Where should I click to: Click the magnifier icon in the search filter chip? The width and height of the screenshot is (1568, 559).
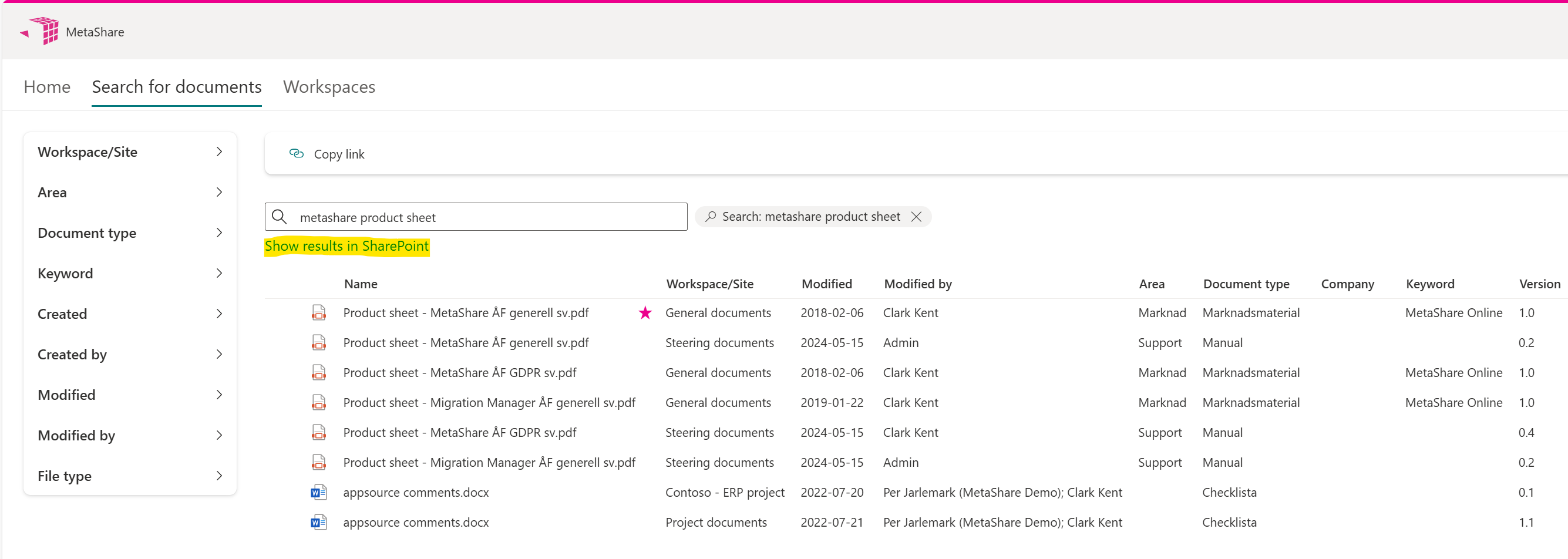711,217
